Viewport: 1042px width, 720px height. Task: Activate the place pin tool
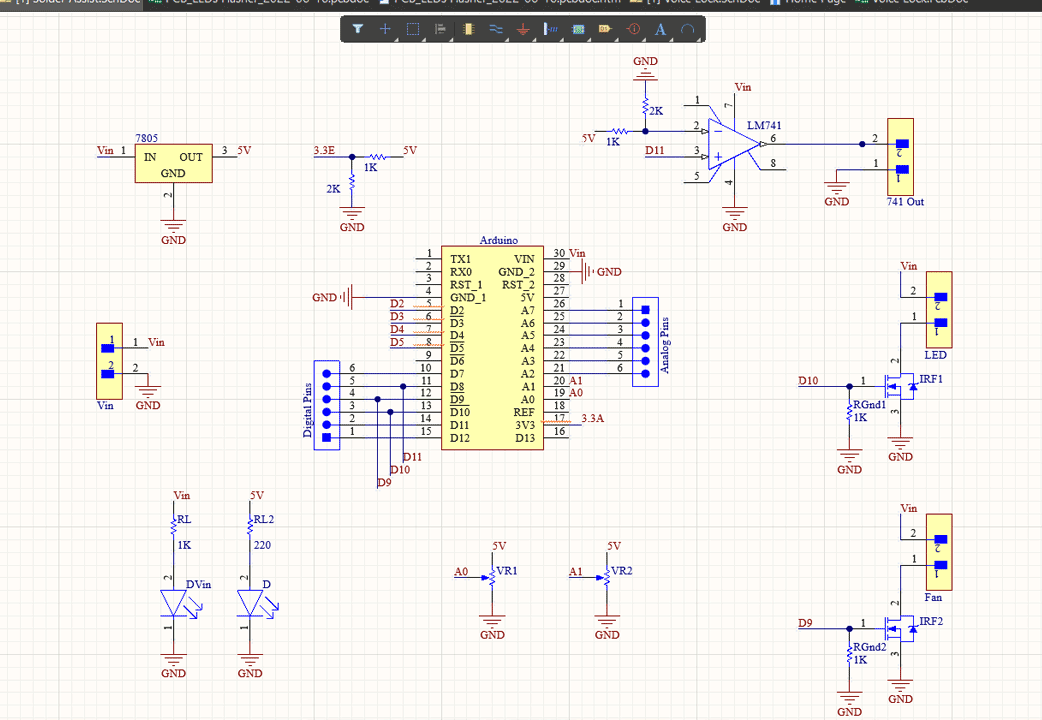pyautogui.click(x=550, y=30)
